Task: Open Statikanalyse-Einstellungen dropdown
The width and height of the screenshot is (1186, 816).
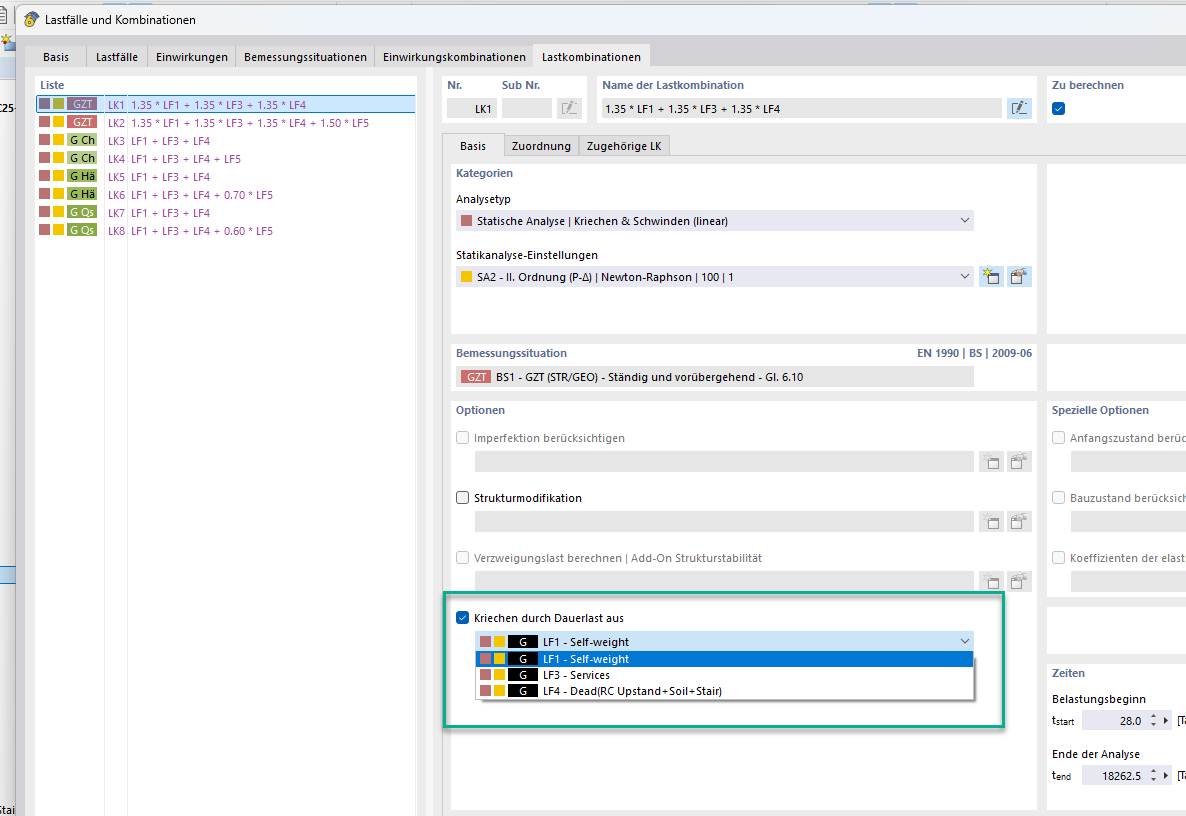Action: tap(715, 277)
